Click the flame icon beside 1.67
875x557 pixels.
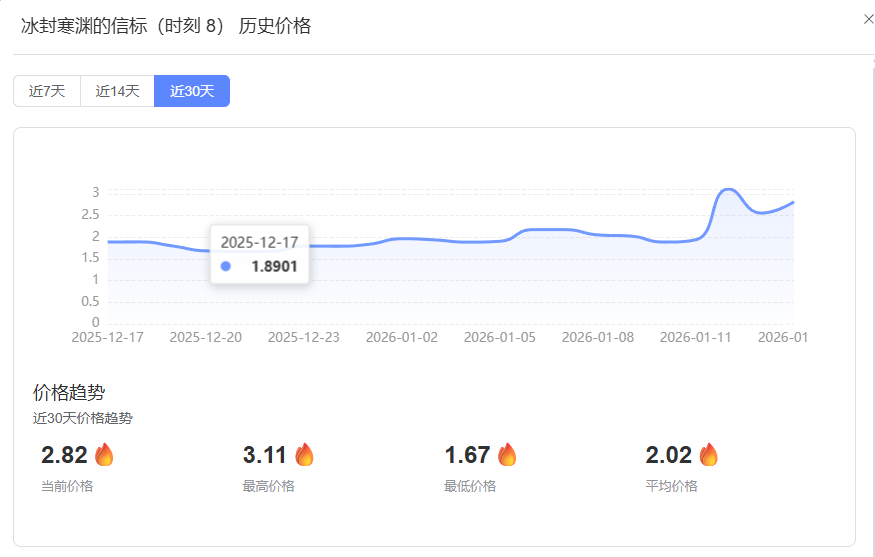click(507, 454)
